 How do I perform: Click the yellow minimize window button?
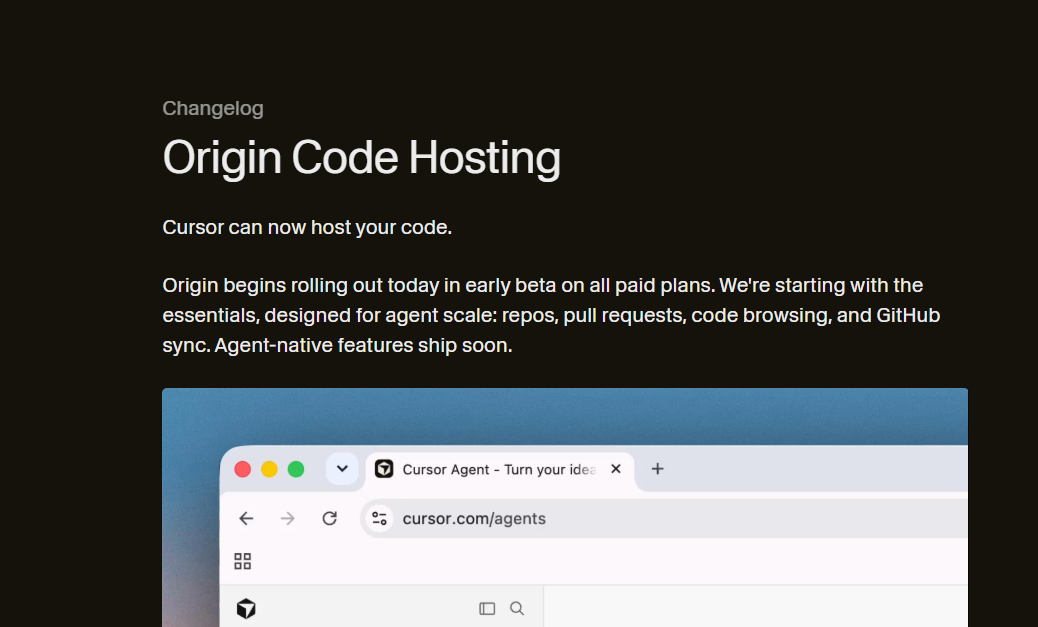point(269,469)
